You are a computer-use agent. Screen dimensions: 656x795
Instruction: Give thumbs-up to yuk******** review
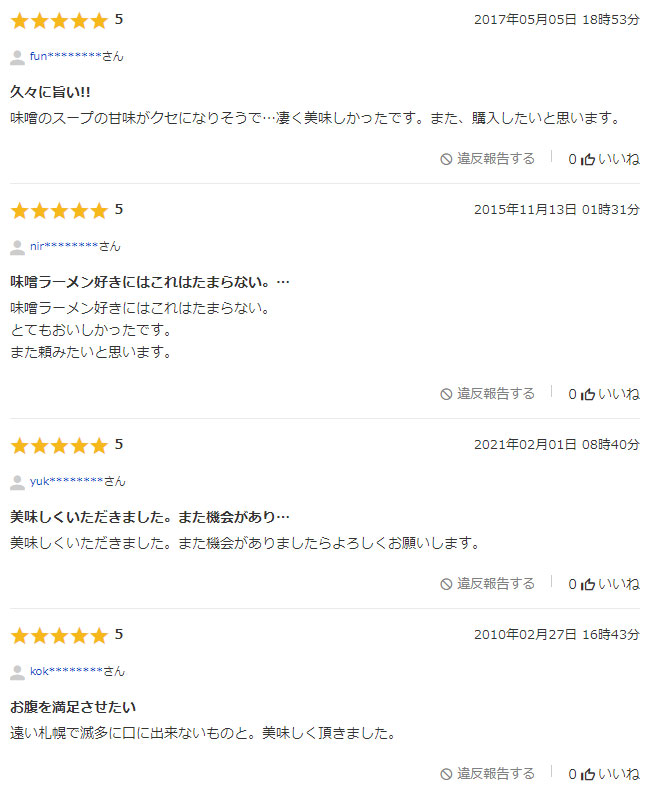coord(588,584)
